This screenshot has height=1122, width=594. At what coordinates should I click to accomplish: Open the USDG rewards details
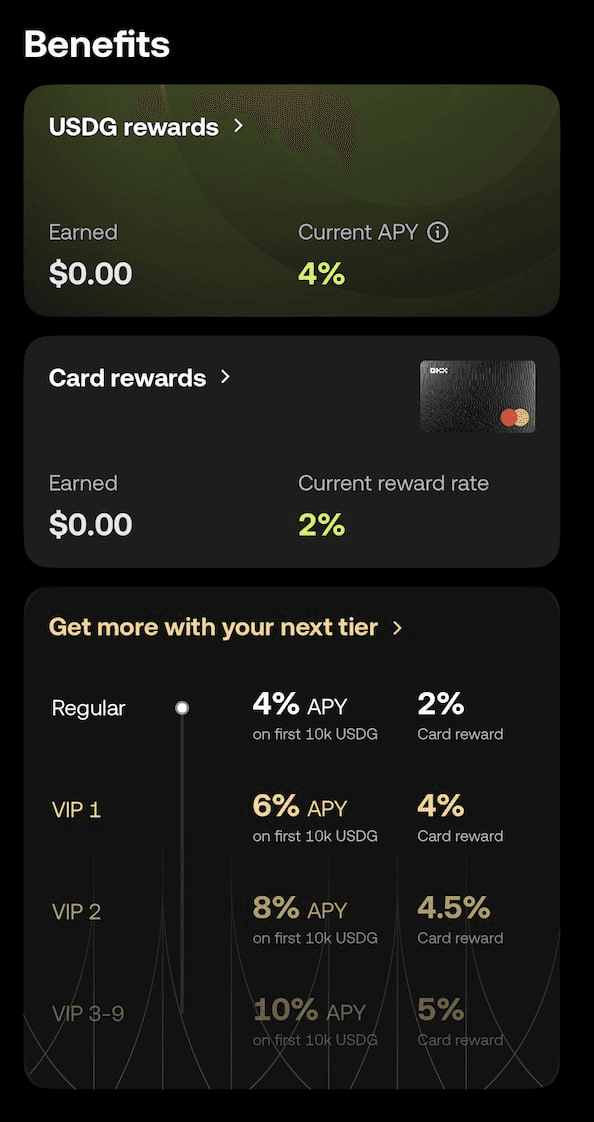pos(134,127)
